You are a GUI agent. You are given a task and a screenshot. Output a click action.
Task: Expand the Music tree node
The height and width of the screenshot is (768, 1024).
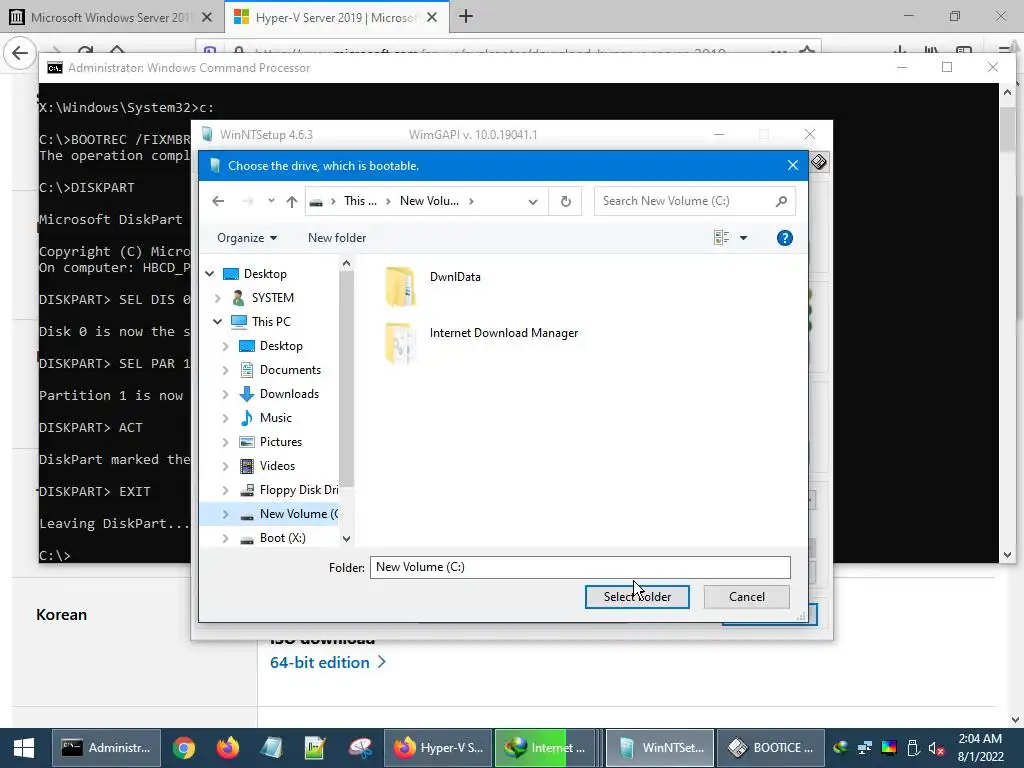point(225,418)
